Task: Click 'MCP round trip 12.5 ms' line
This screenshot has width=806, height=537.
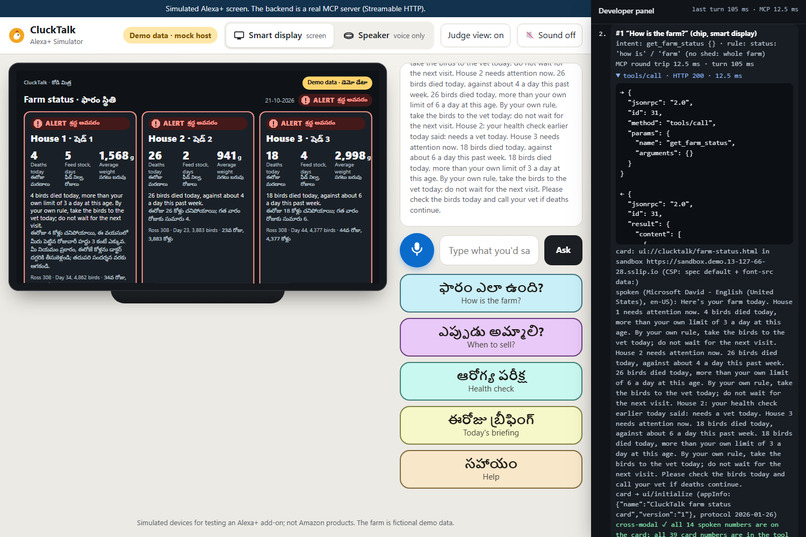Action: coord(684,64)
